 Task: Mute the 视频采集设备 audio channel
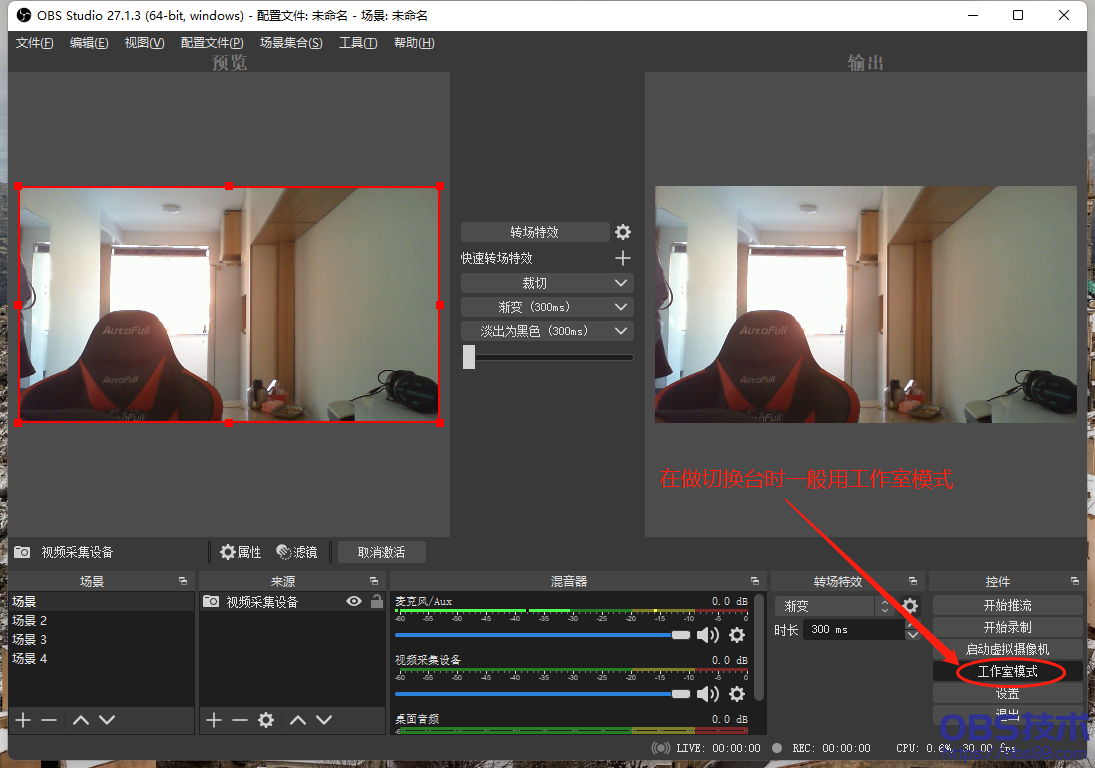[707, 693]
